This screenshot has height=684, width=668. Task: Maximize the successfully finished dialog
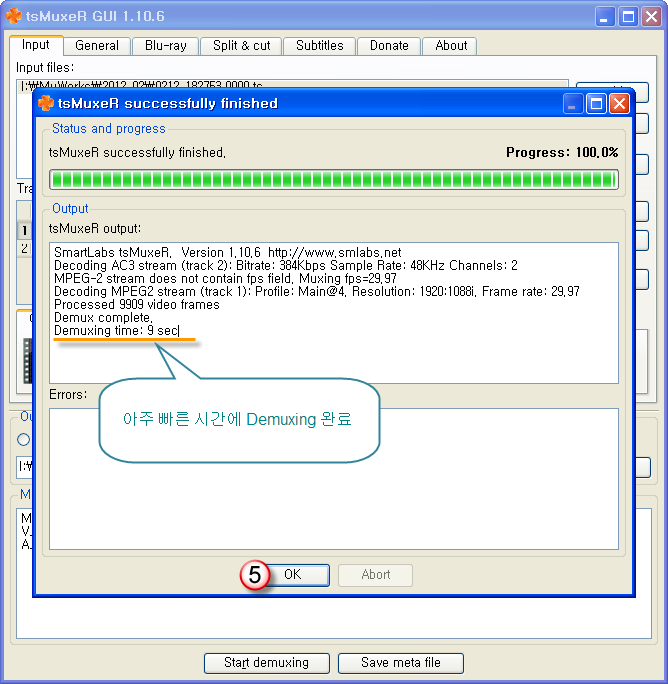pos(596,104)
